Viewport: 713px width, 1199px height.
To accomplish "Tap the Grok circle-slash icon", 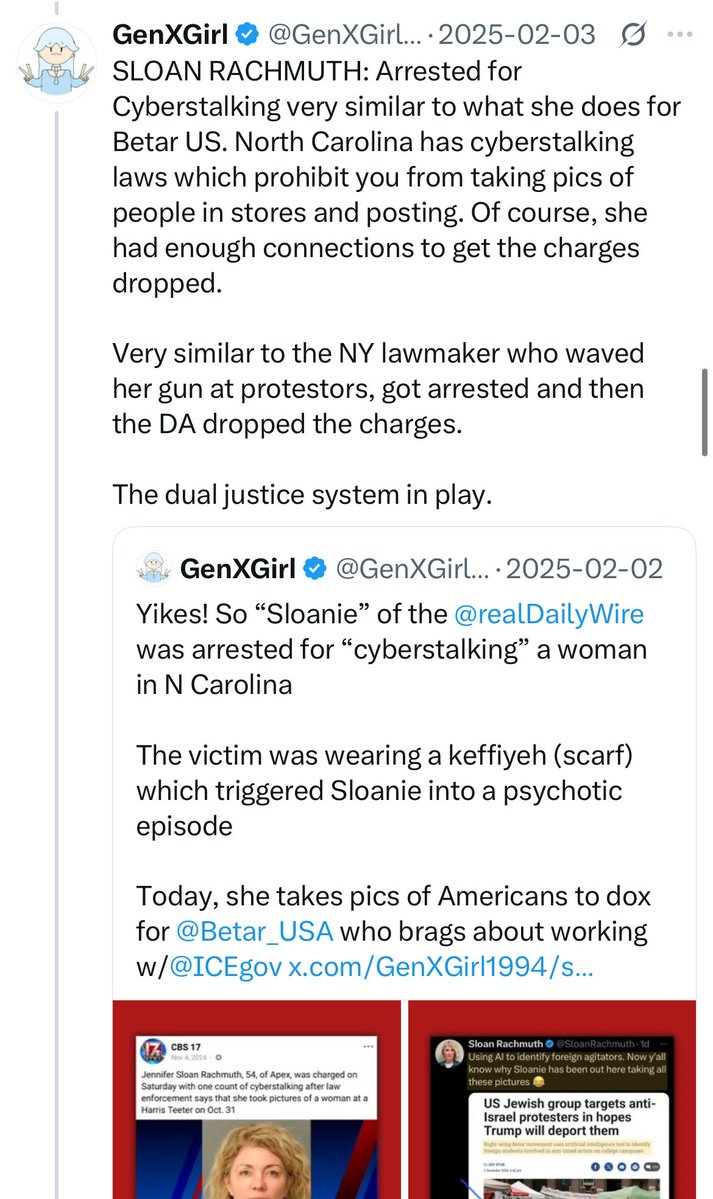I will (633, 35).
